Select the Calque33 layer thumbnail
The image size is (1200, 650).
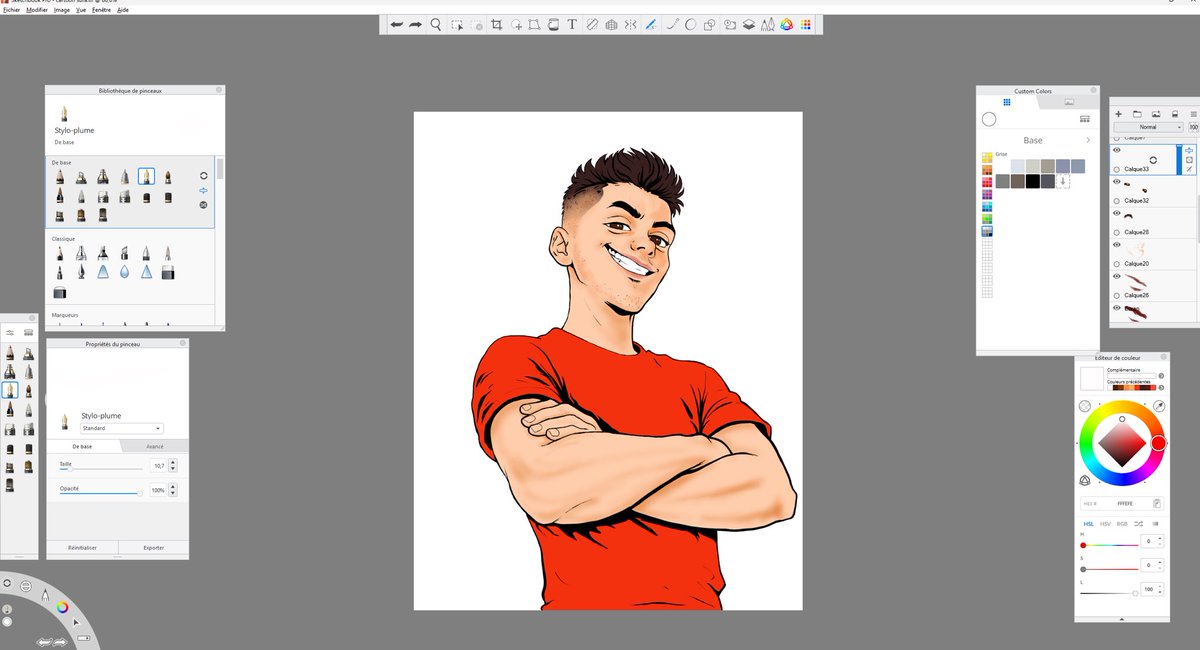pyautogui.click(x=1153, y=160)
